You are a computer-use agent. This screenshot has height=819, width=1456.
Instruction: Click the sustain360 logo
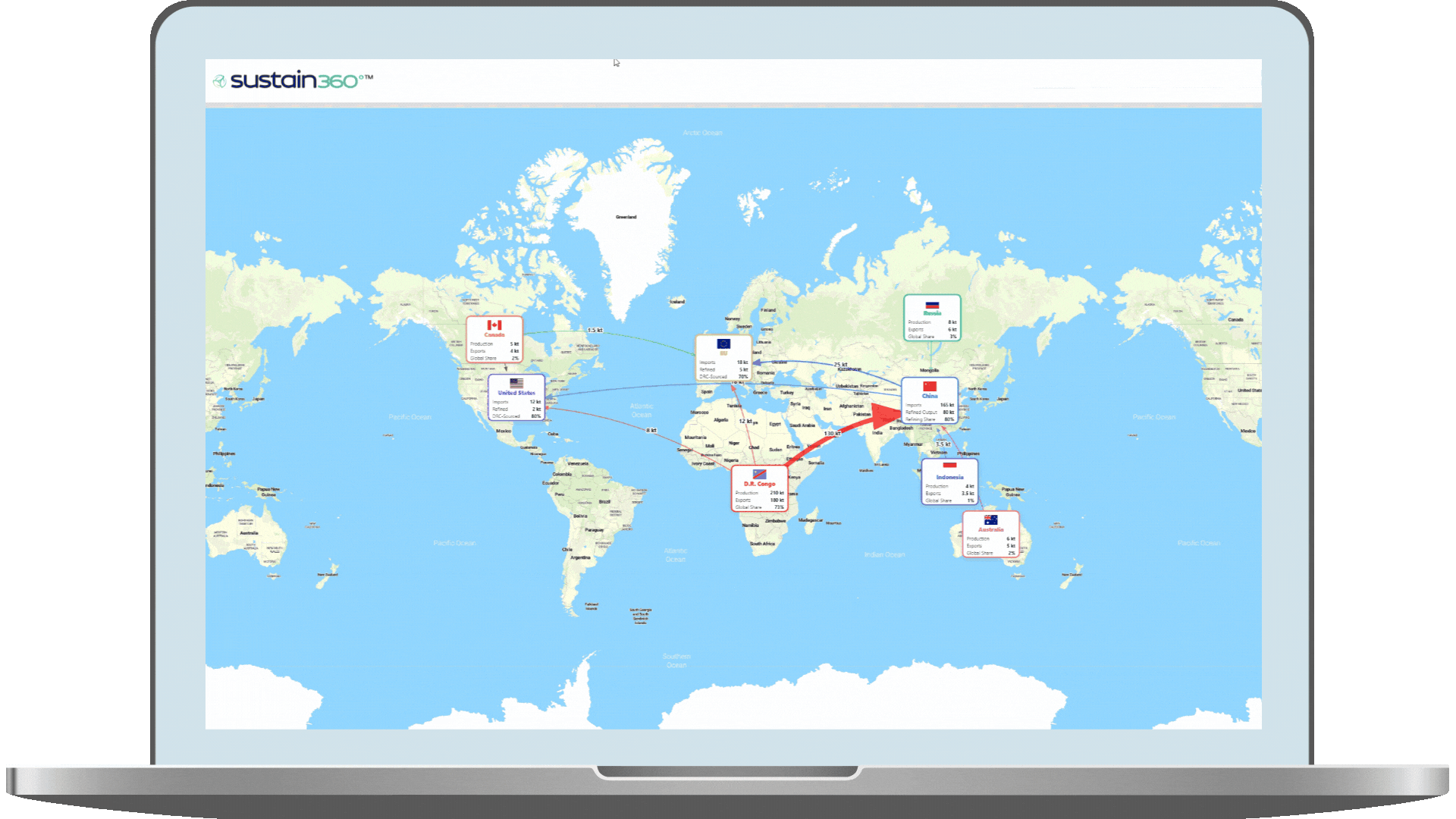click(x=293, y=80)
